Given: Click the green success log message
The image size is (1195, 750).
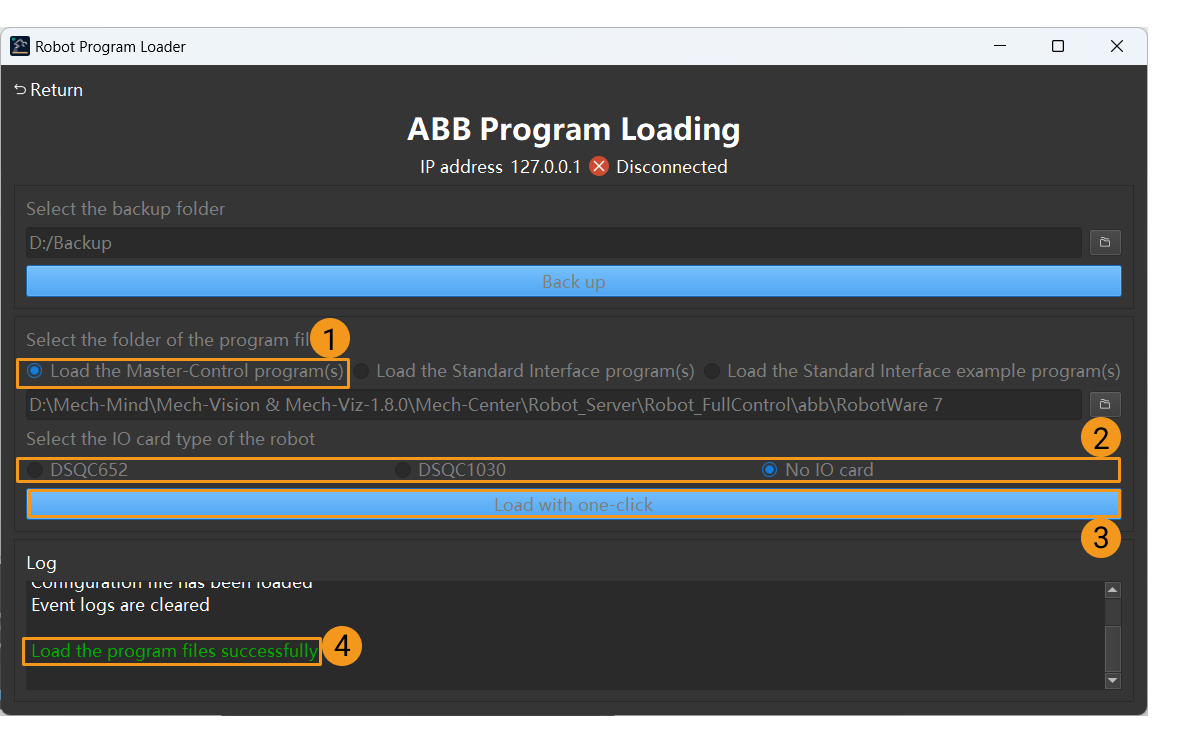Looking at the screenshot, I should (x=171, y=650).
